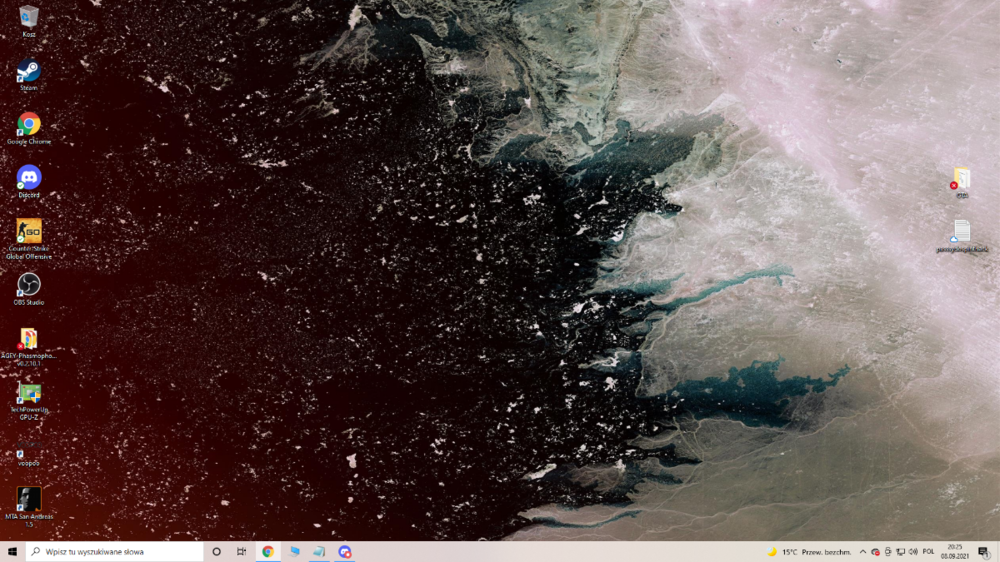Select the TechPowerUp GPU-Z shortcut
The image size is (1000, 562).
[29, 401]
